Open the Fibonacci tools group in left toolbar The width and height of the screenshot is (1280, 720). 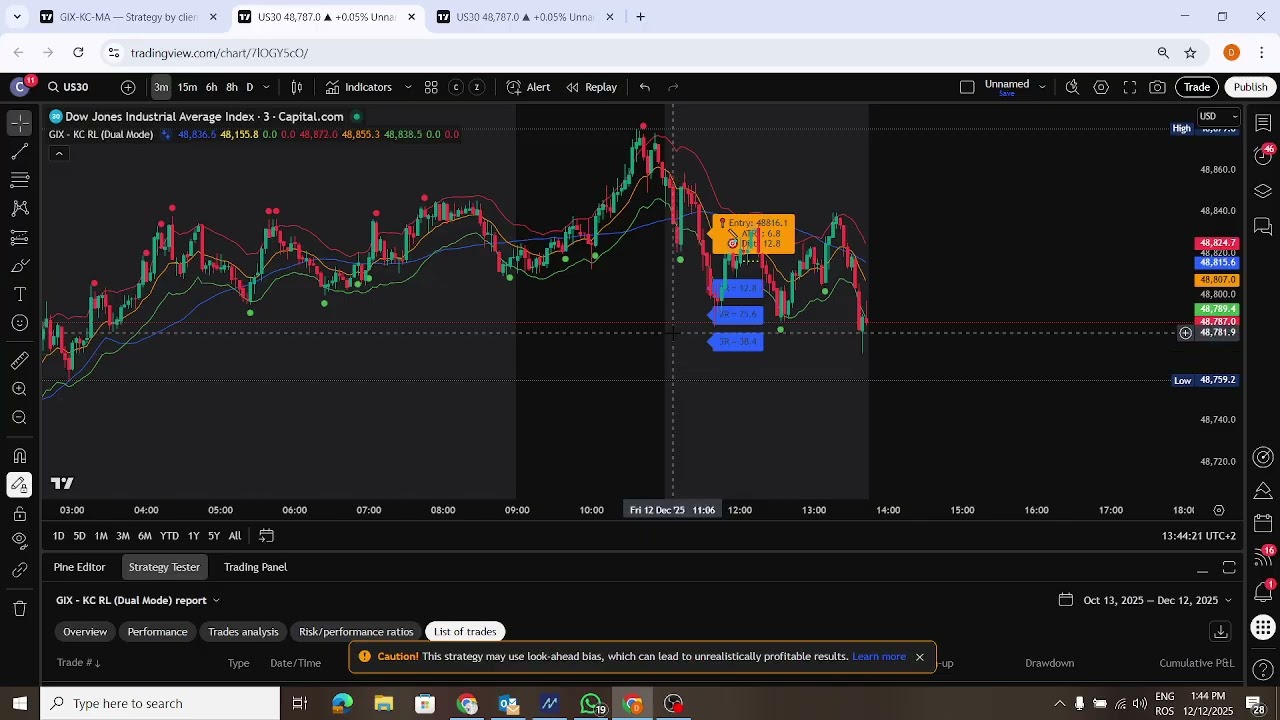click(x=19, y=180)
